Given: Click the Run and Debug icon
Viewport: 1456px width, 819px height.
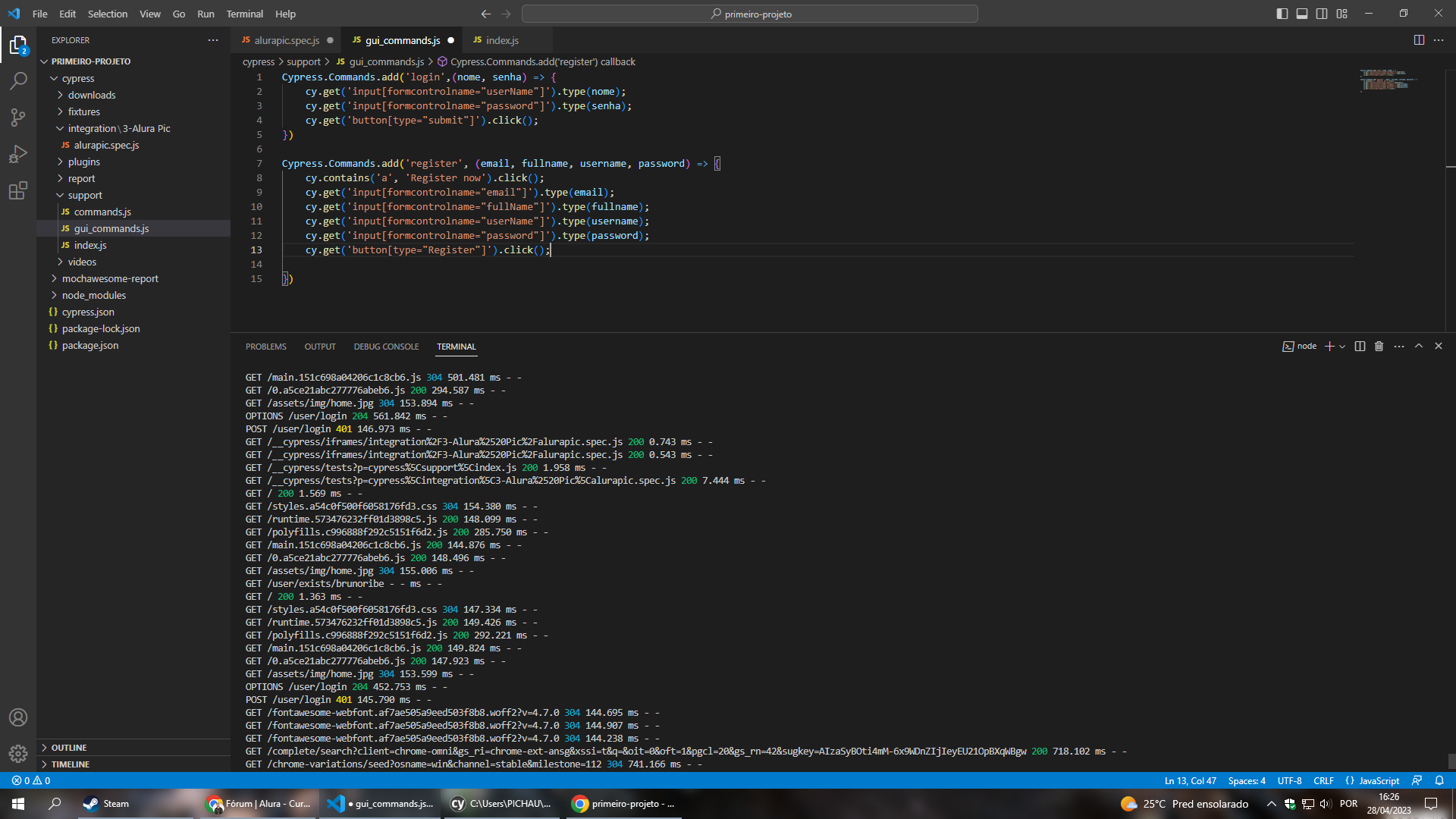Looking at the screenshot, I should (20, 154).
